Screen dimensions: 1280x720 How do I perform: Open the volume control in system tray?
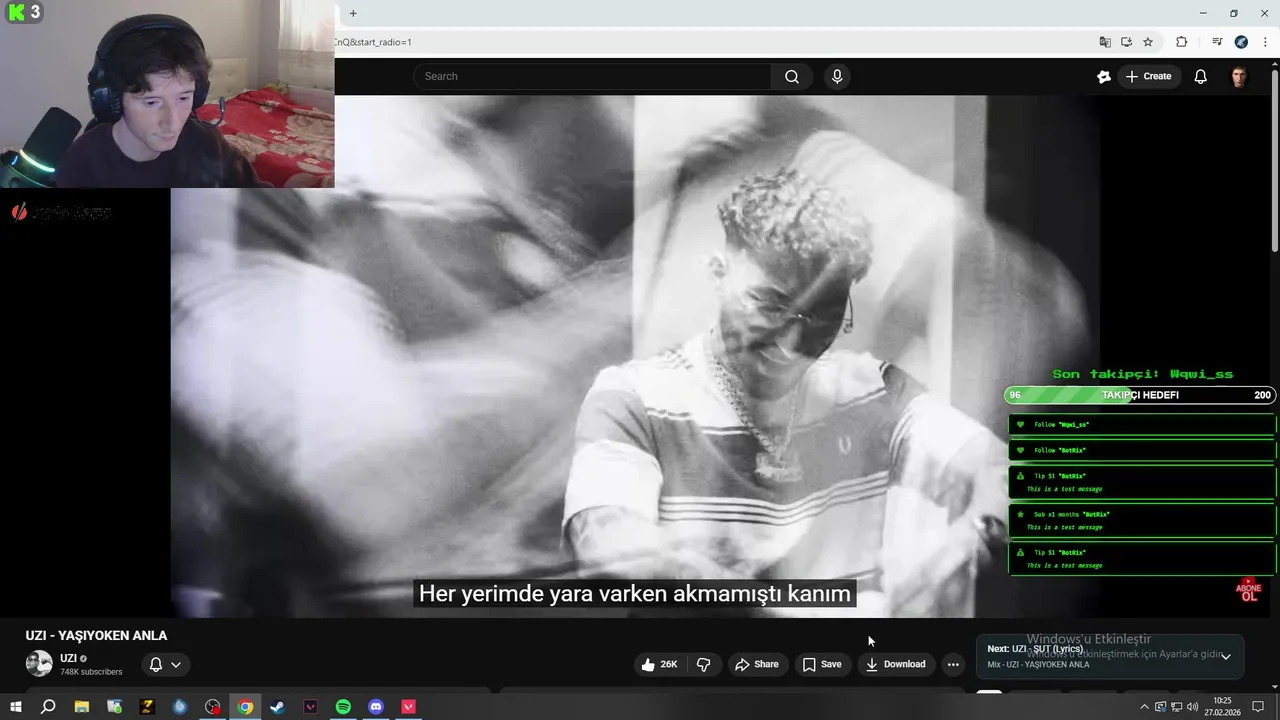point(1192,707)
